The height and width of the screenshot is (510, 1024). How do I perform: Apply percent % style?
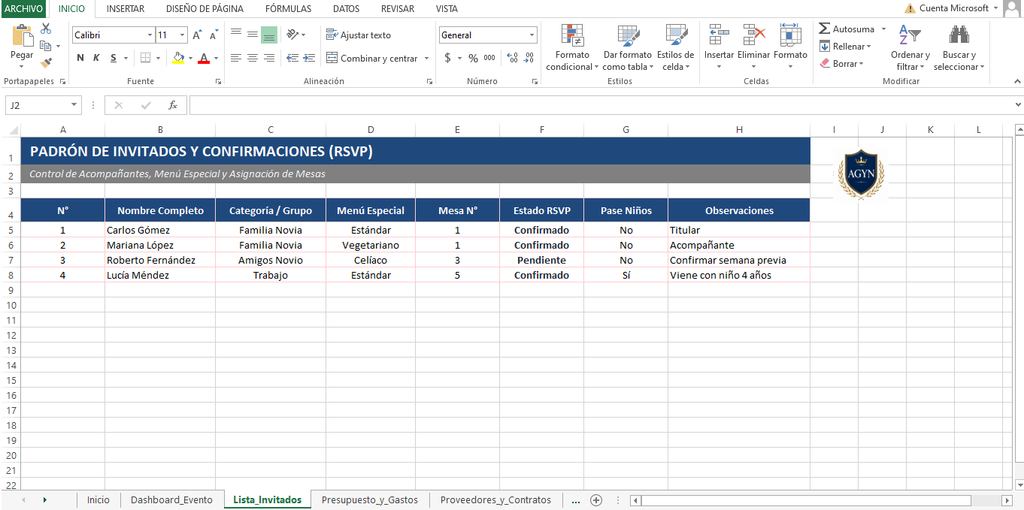[x=473, y=58]
